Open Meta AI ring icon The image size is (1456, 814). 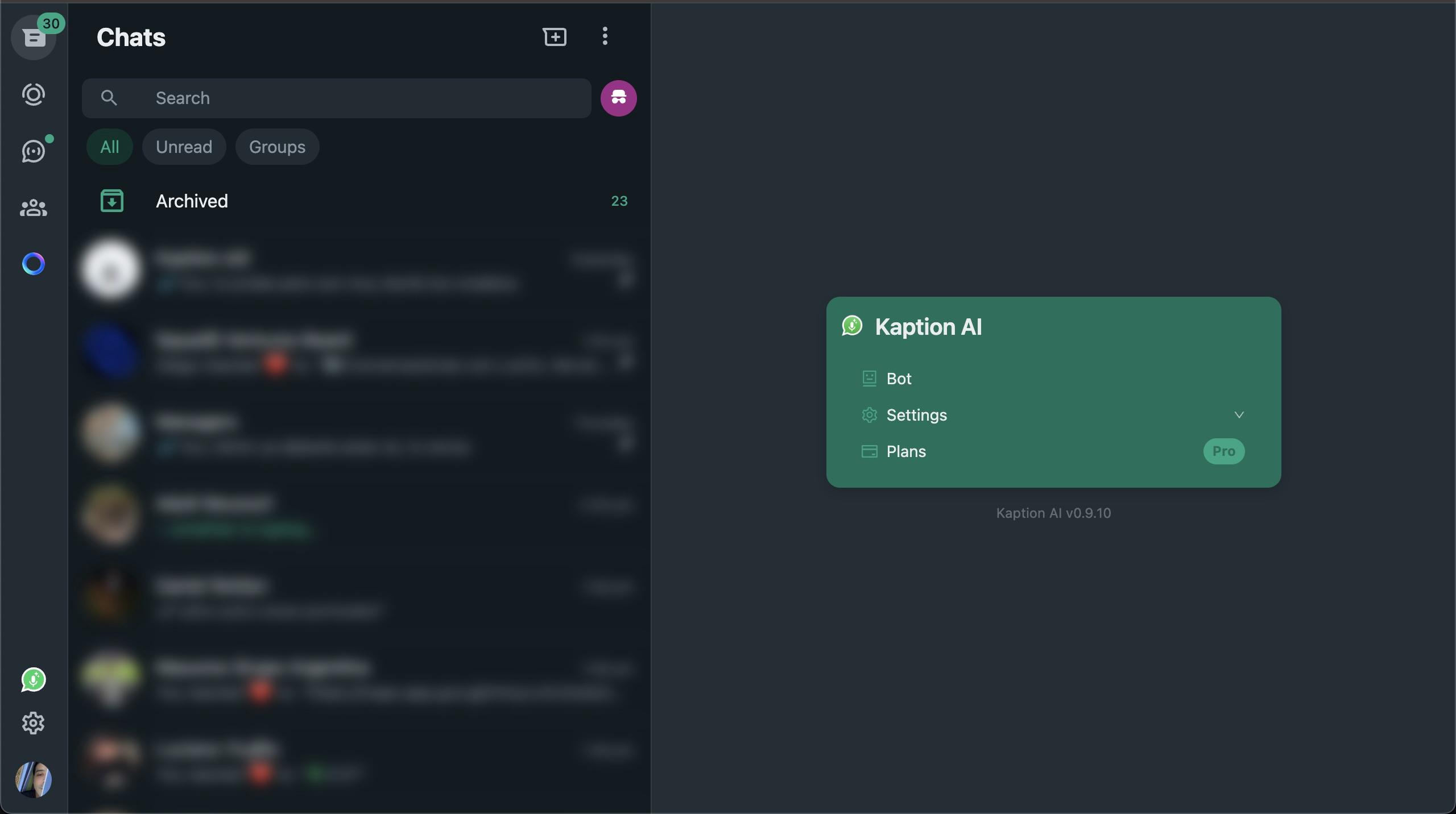[x=34, y=264]
